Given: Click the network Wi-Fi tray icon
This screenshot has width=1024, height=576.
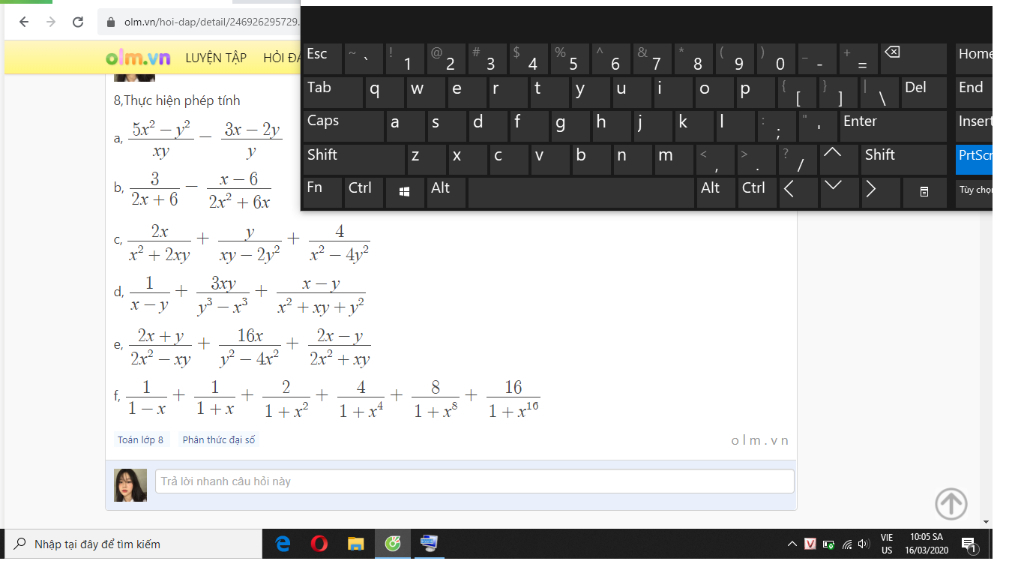Looking at the screenshot, I should 846,544.
